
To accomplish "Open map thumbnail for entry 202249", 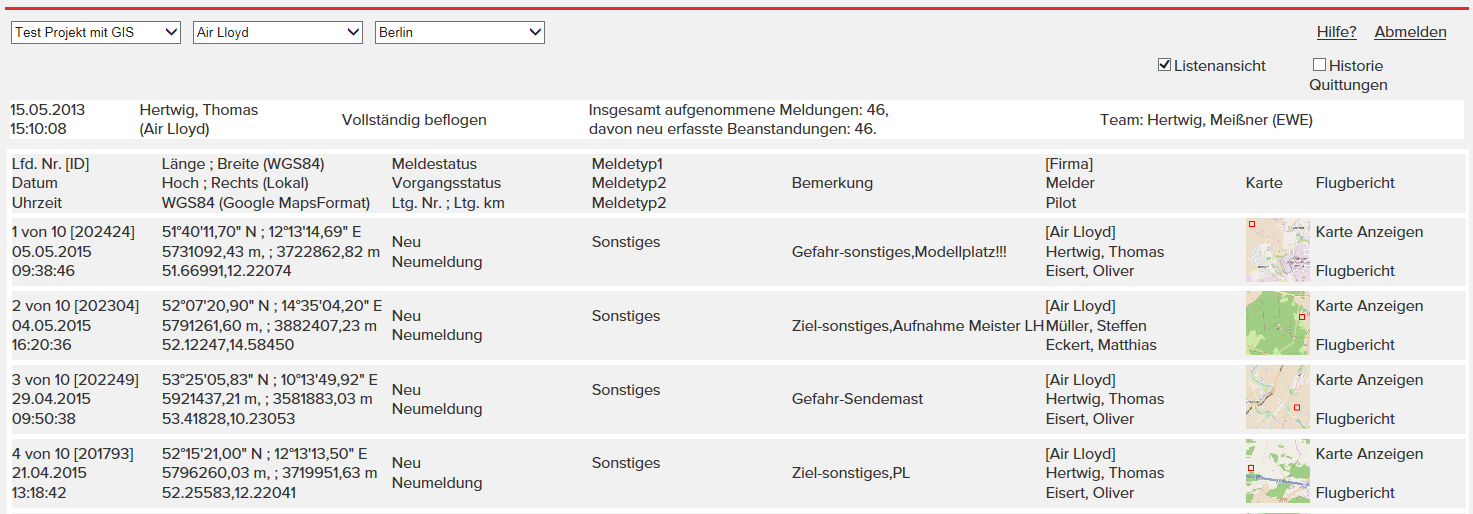I will click(x=1277, y=398).
